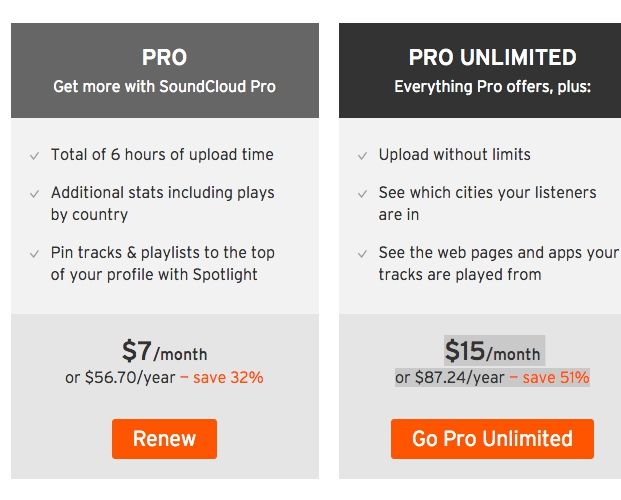Click 'Everything Pro offers, plus:' subtitle
The image size is (621, 500).
[x=492, y=87]
